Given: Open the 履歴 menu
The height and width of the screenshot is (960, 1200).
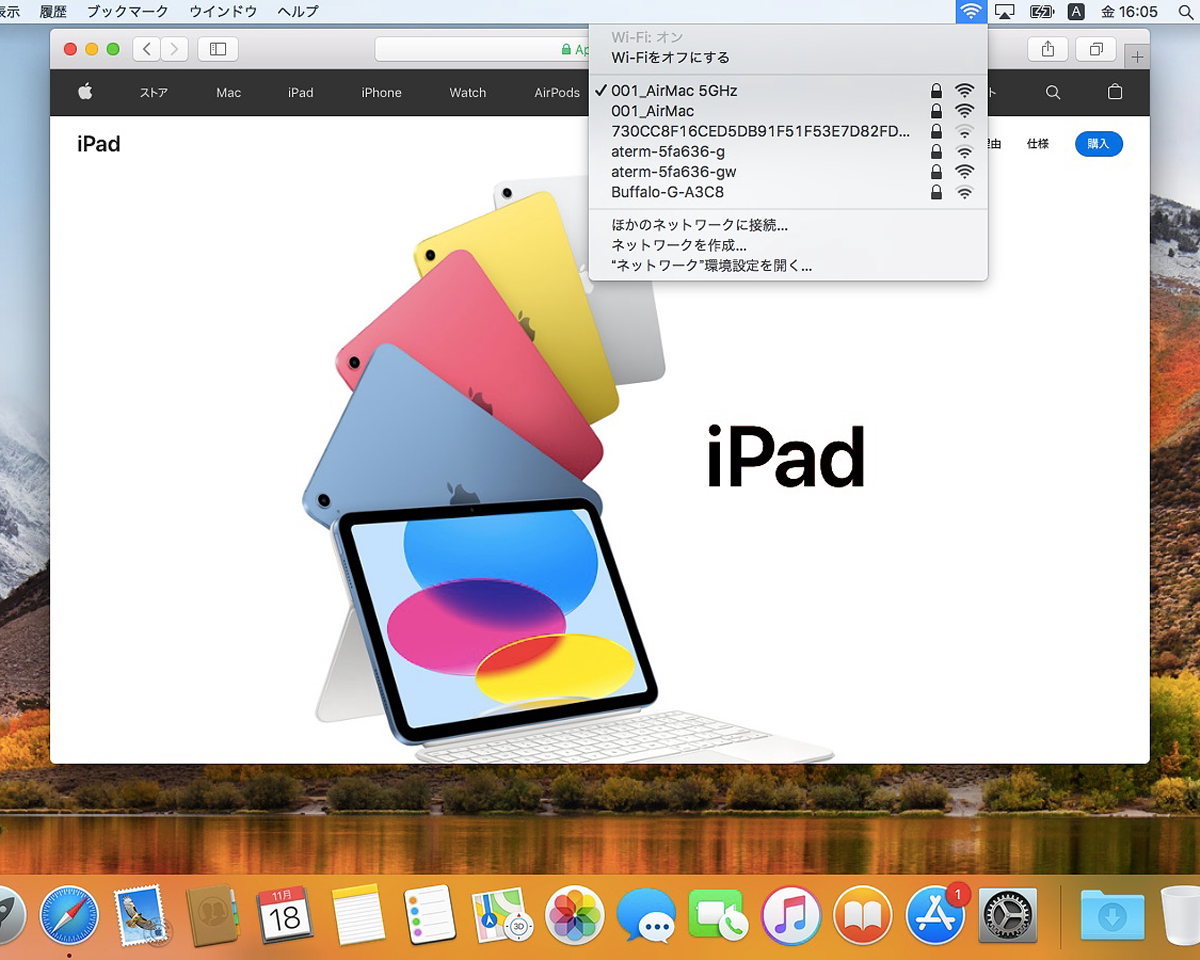Looking at the screenshot, I should 53,12.
